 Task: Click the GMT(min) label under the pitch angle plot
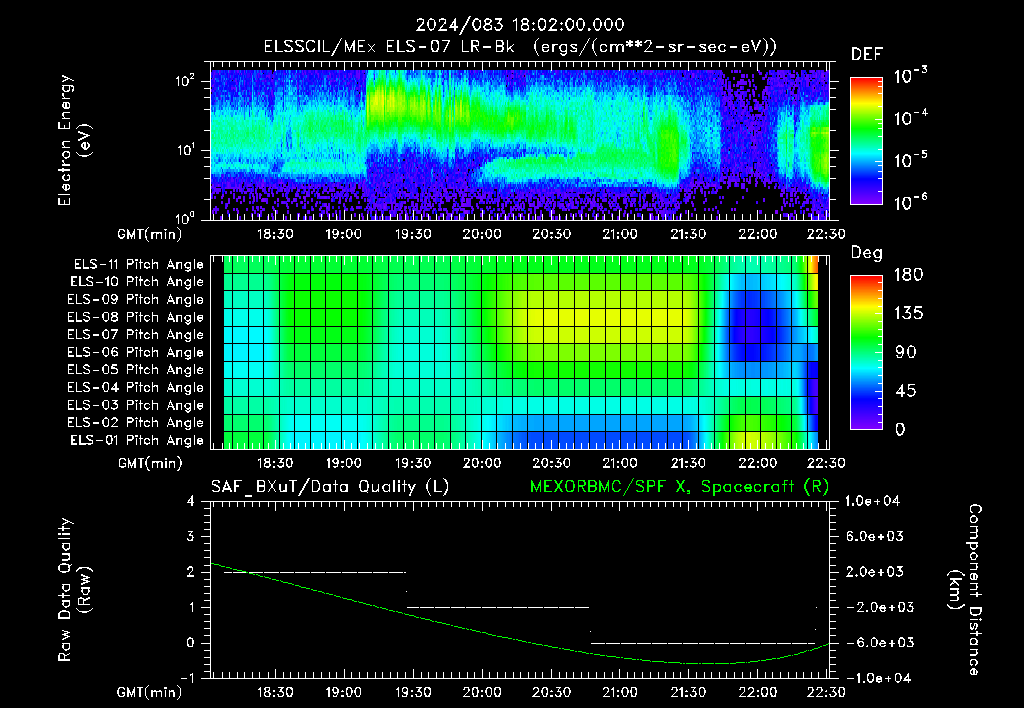coord(150,464)
